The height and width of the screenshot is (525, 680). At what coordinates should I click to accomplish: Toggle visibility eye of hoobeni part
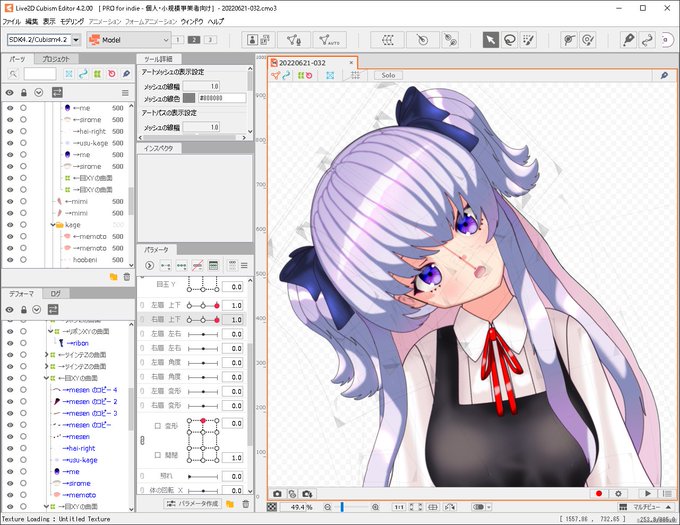tap(10, 260)
